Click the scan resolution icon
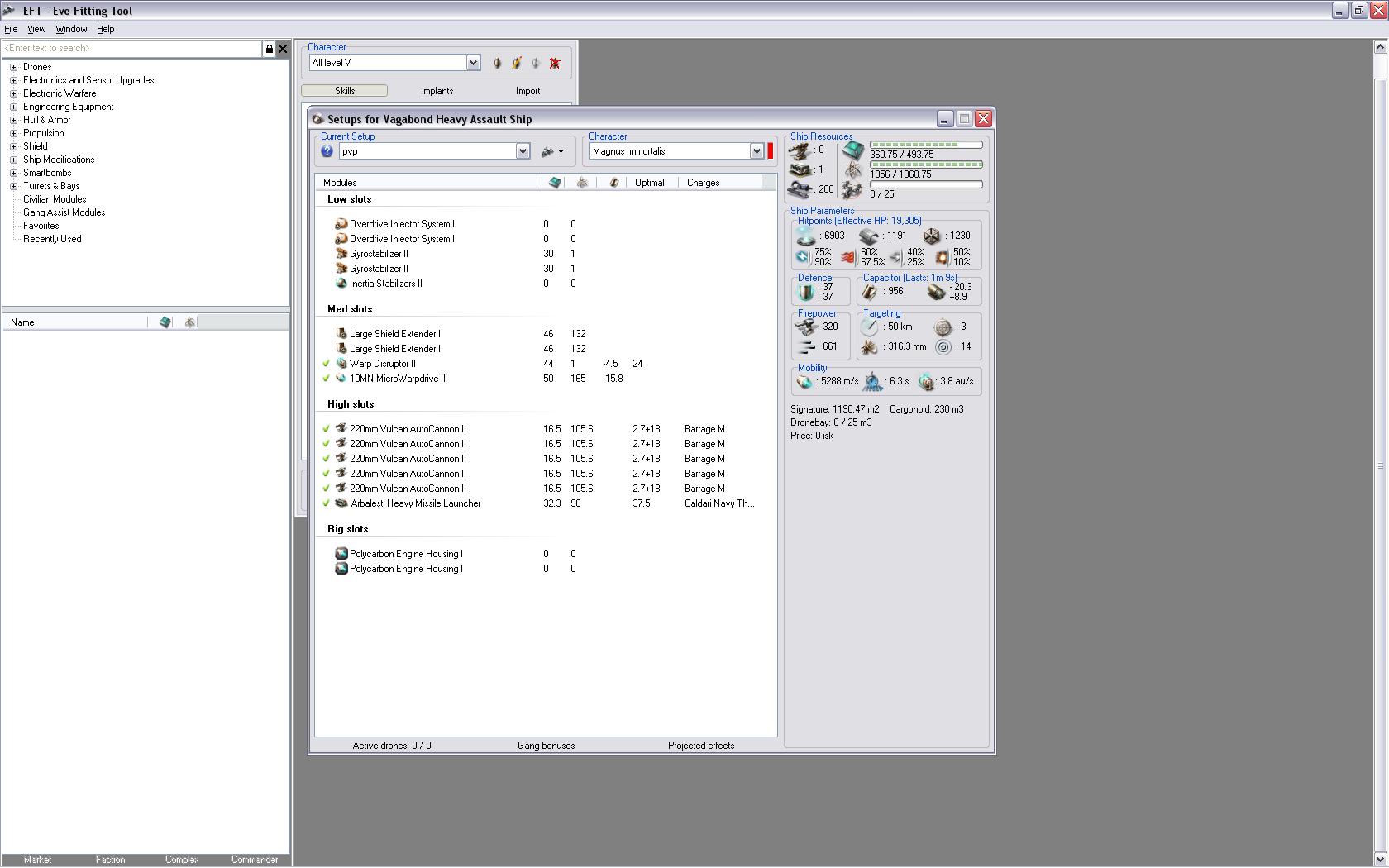 (x=869, y=347)
